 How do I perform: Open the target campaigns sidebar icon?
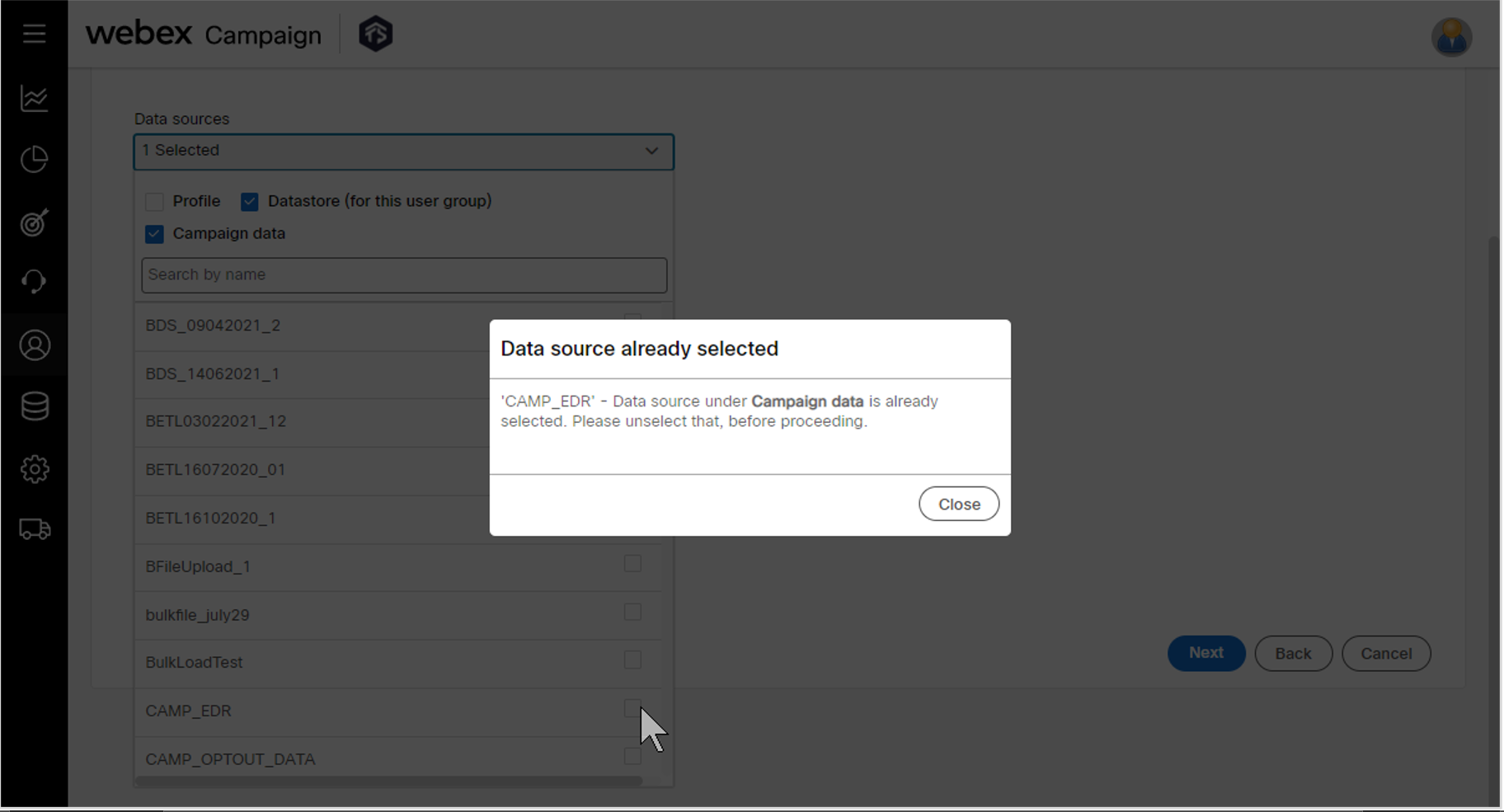pyautogui.click(x=34, y=222)
